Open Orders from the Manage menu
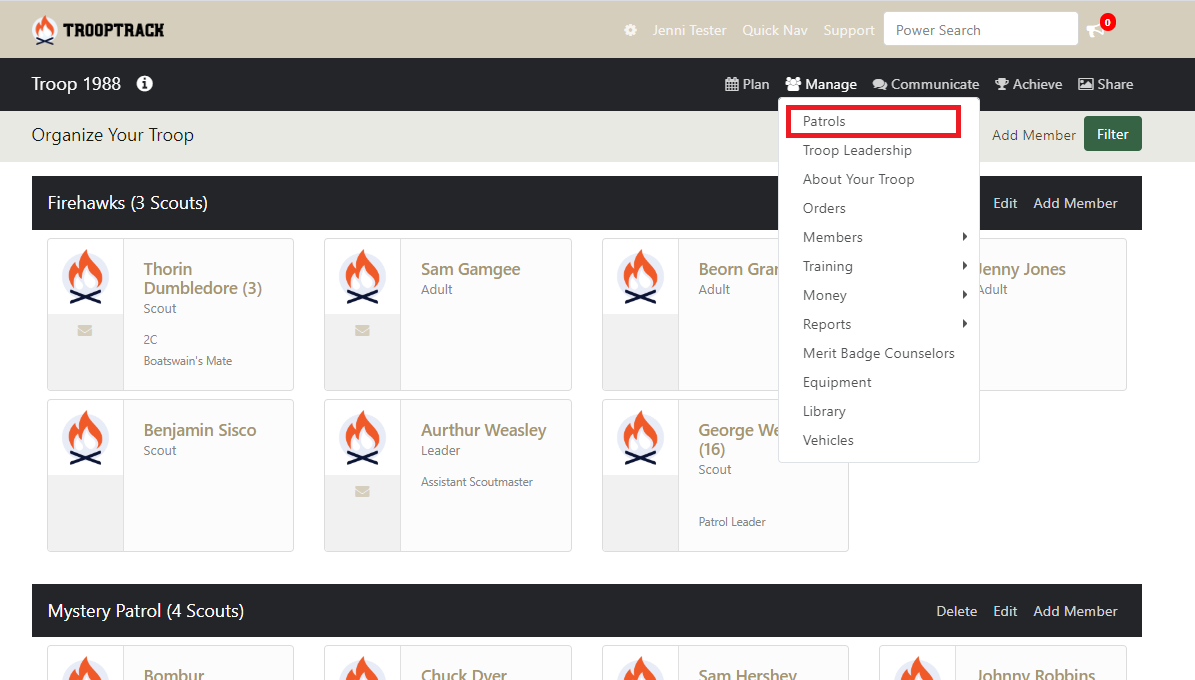Viewport: 1195px width, 680px height. [x=824, y=208]
